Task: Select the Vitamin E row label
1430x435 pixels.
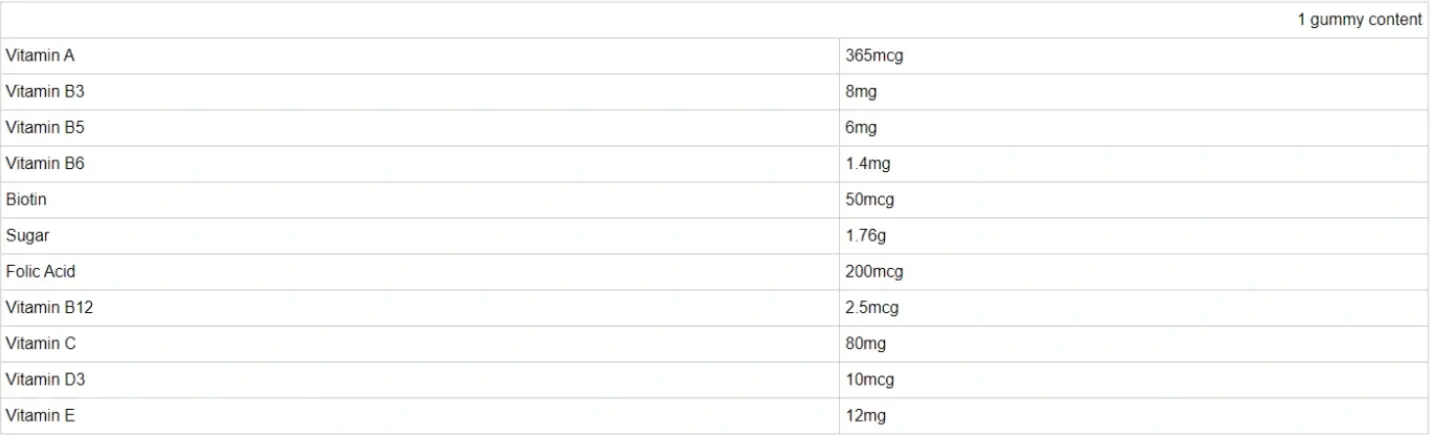Action: 40,416
